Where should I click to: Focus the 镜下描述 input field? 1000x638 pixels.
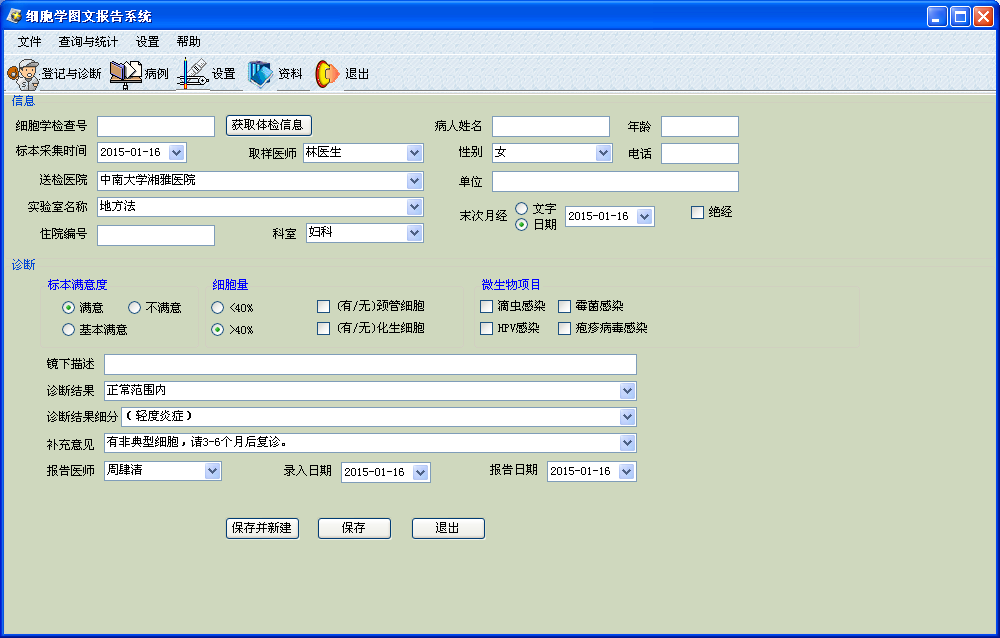(371, 364)
